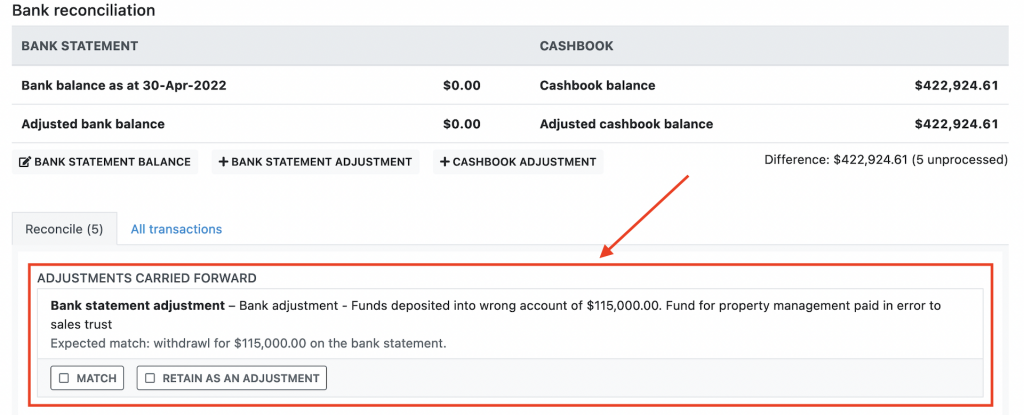Click the Adjustments Carried Forward heading
The width and height of the screenshot is (1024, 415).
147,277
